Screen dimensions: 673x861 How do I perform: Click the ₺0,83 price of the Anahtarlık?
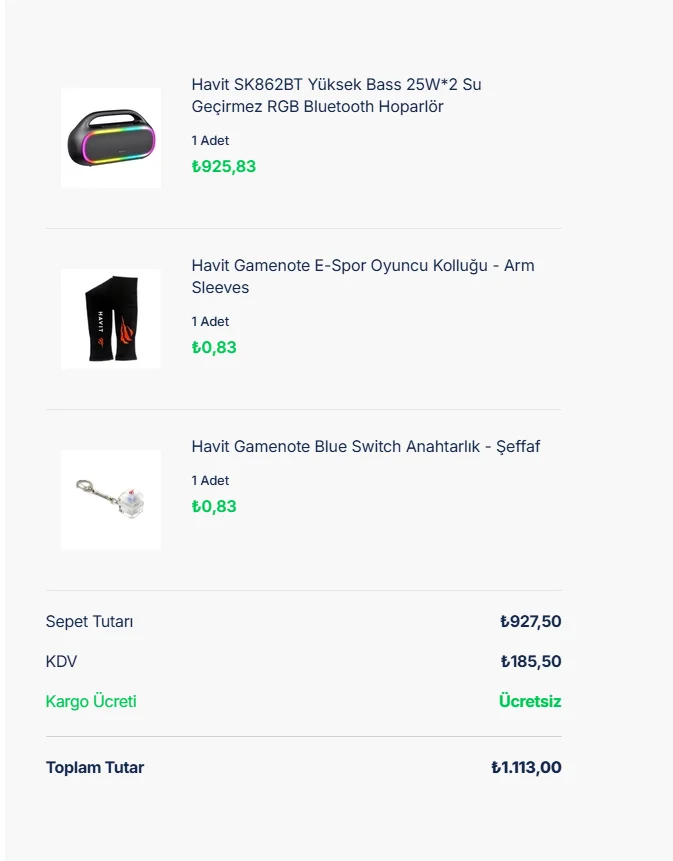coord(214,507)
